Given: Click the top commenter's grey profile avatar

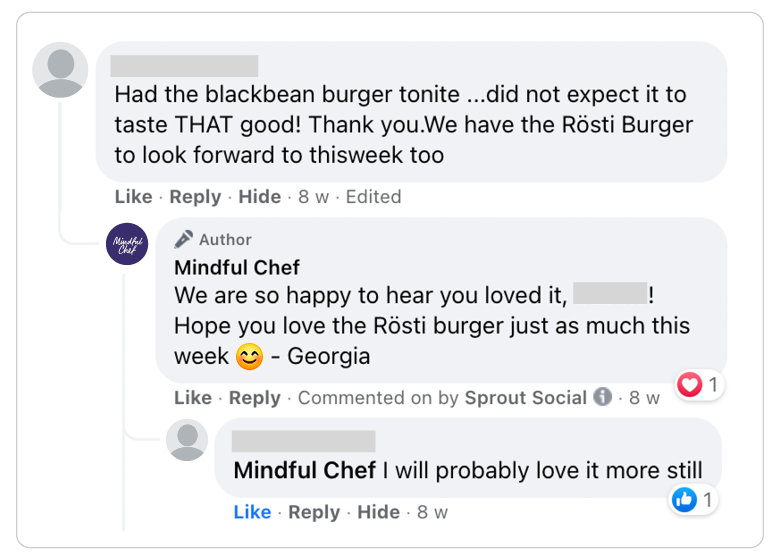Looking at the screenshot, I should coord(60,70).
